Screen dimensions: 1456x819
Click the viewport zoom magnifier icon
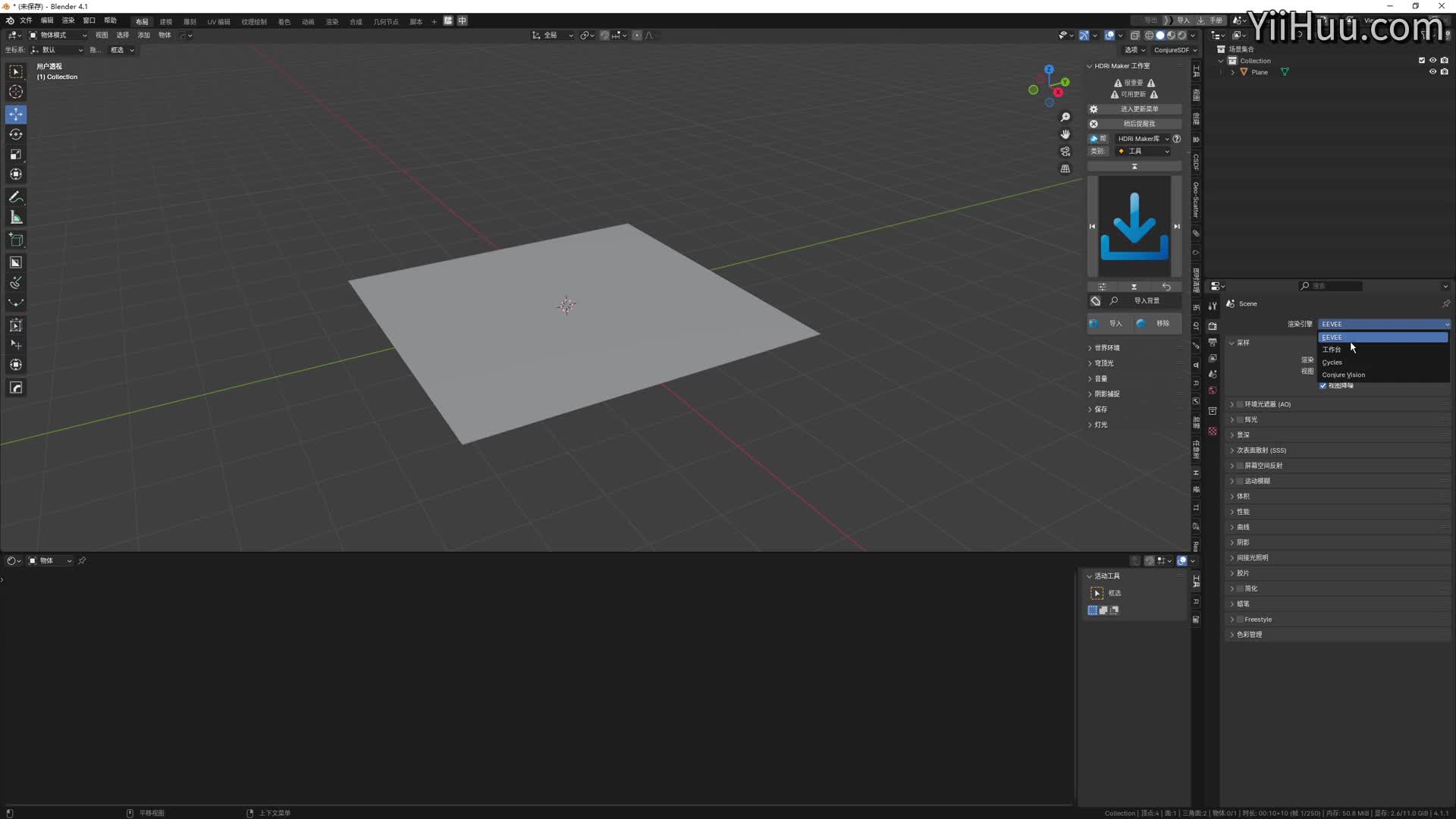pyautogui.click(x=1065, y=117)
